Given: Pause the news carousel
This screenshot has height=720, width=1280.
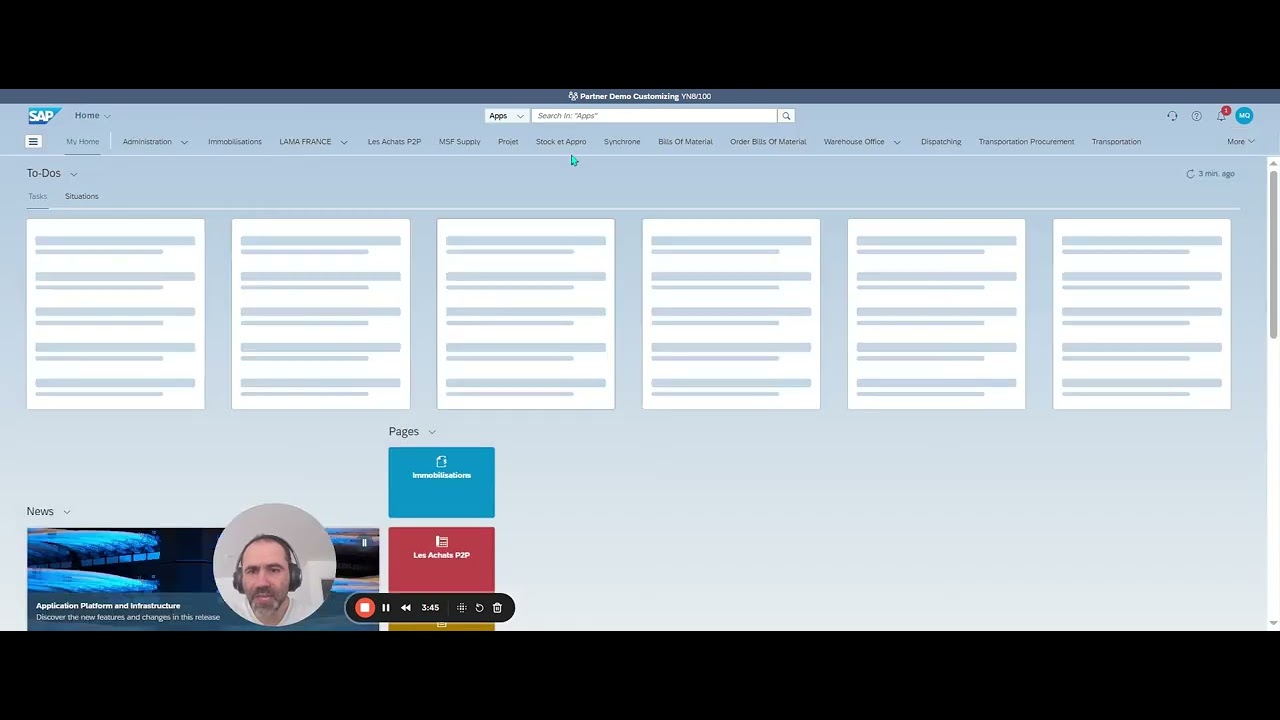Looking at the screenshot, I should click(364, 543).
